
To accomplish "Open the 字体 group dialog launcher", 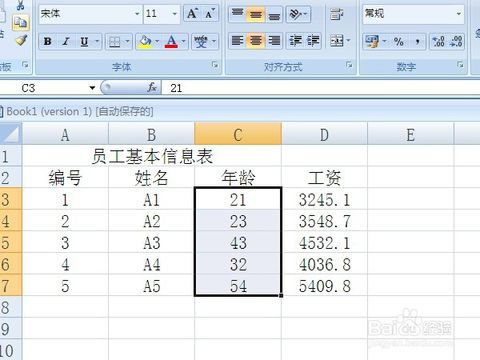I will tap(215, 65).
